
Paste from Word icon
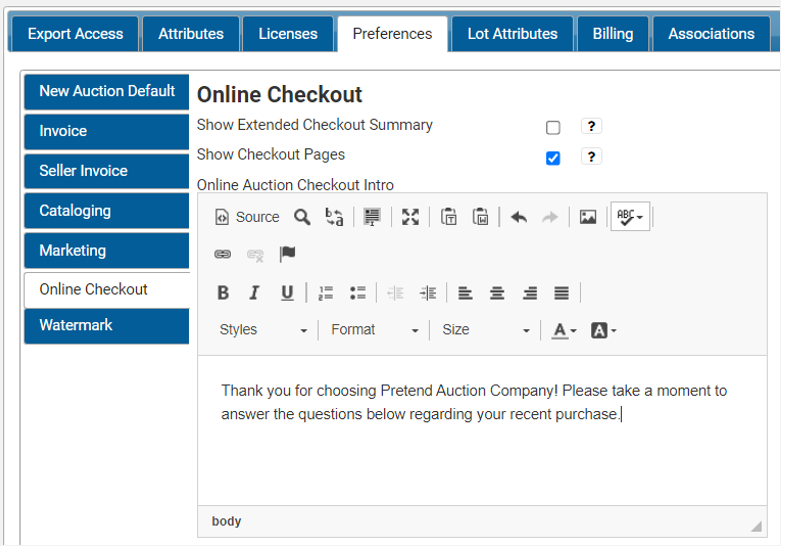481,217
